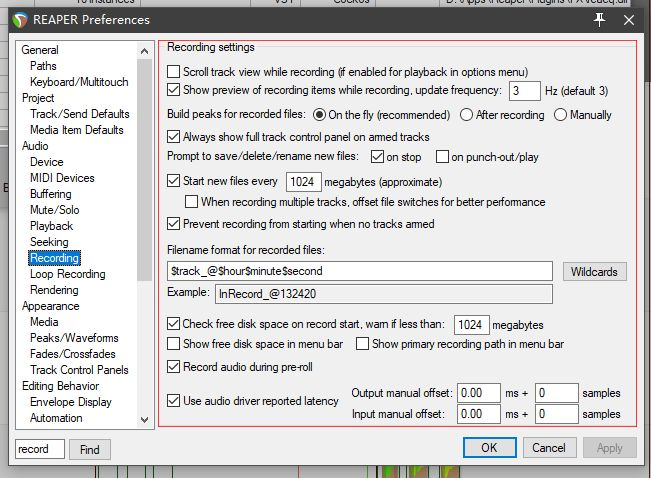
Task: Toggle prompt to save on stop
Action: pyautogui.click(x=377, y=157)
